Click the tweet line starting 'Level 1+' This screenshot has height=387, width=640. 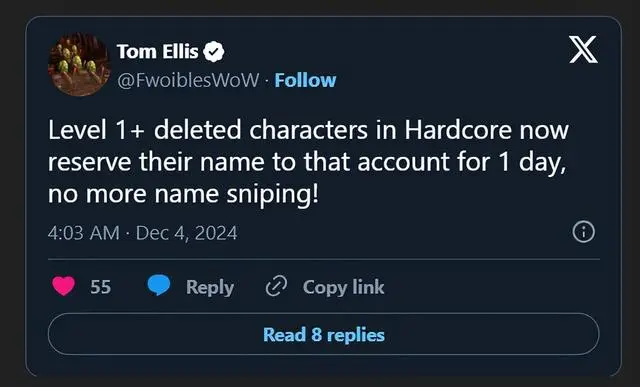point(308,130)
